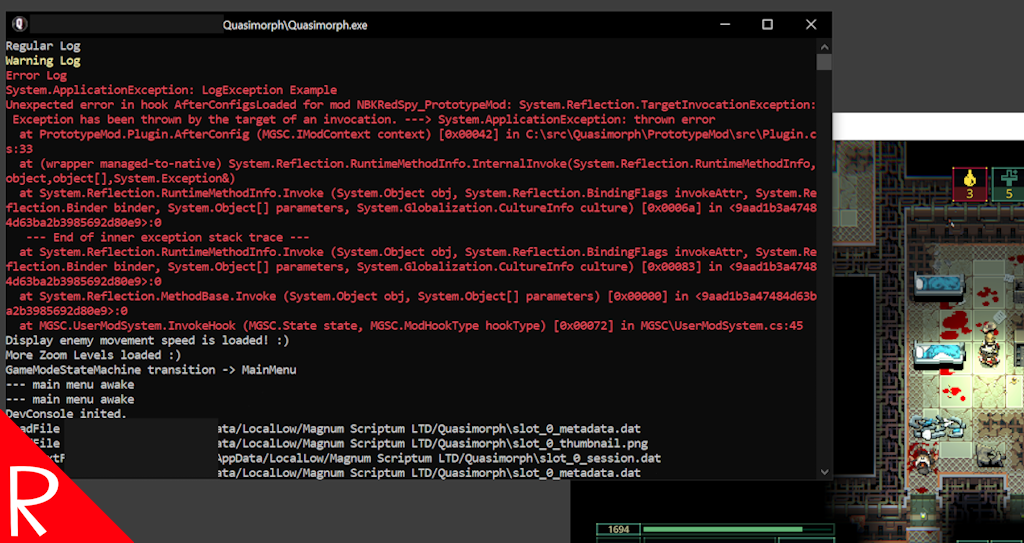Click the console scrollbar down arrow
Image resolution: width=1024 pixels, height=543 pixels.
click(x=824, y=472)
